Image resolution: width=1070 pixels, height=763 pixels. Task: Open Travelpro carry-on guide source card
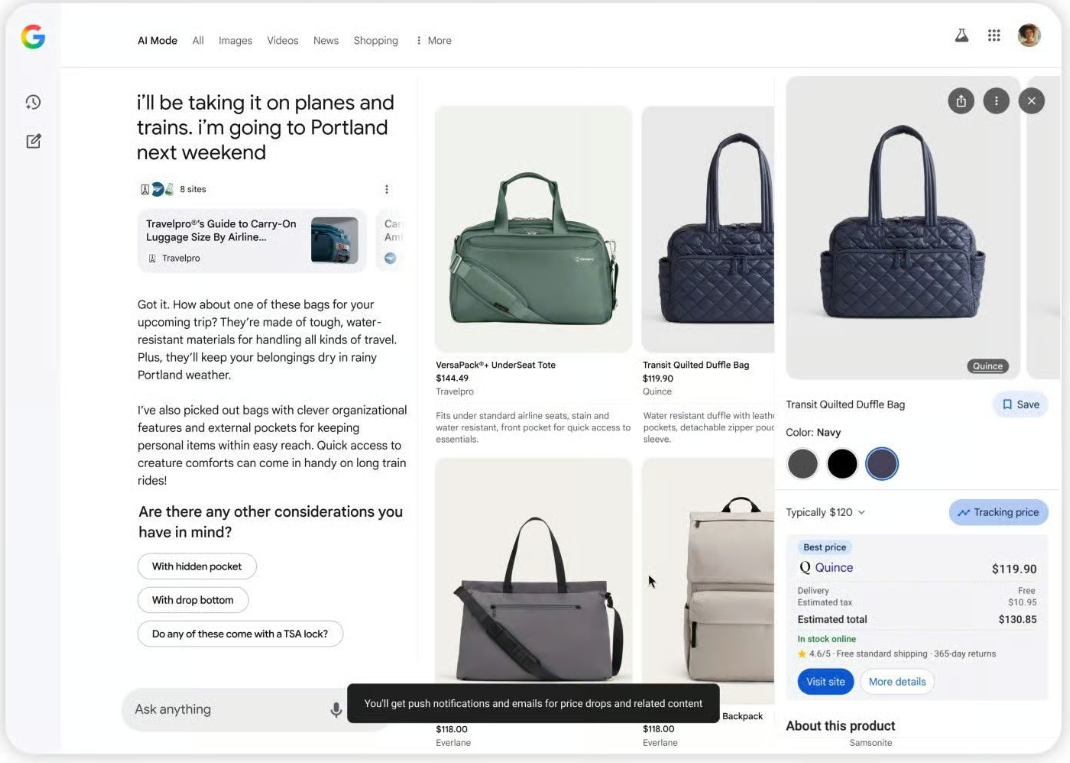(252, 241)
